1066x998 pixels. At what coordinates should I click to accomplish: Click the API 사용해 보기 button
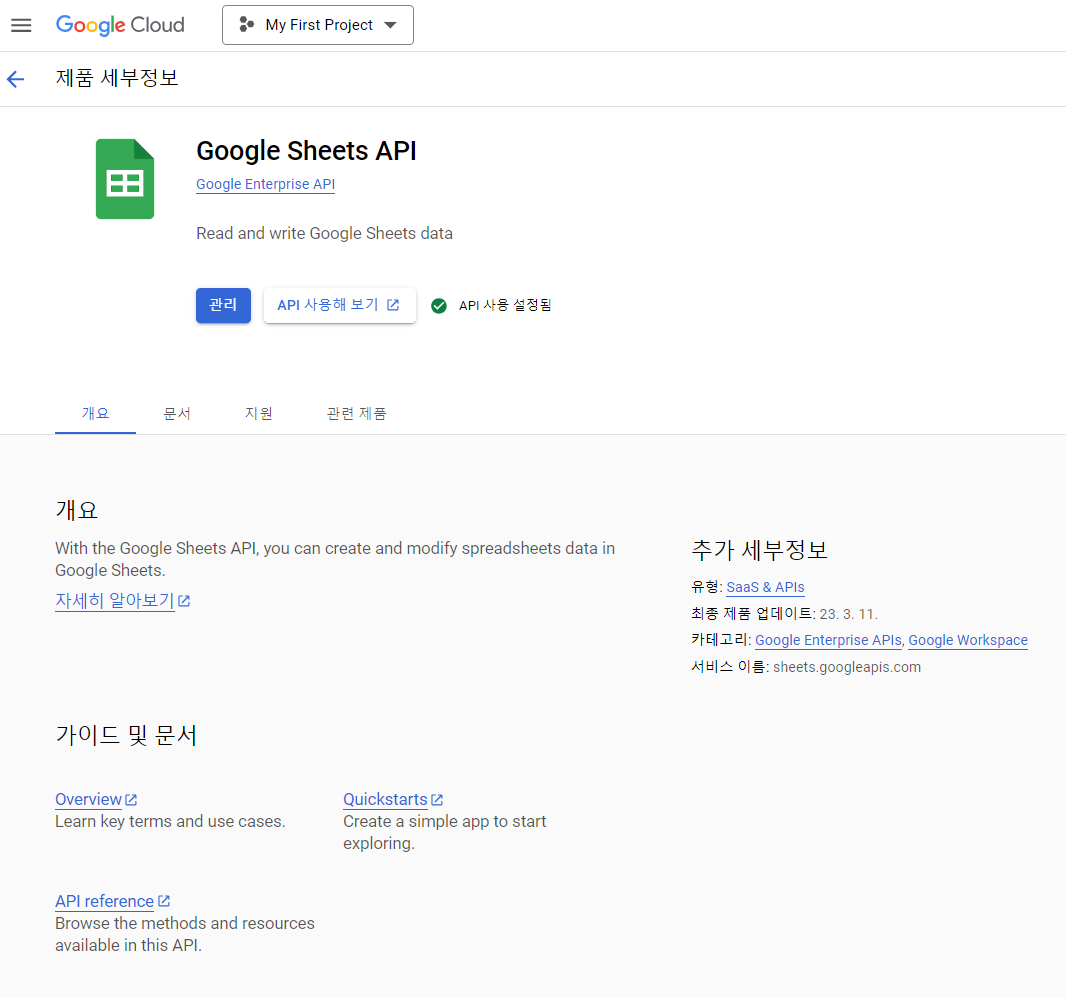(339, 305)
